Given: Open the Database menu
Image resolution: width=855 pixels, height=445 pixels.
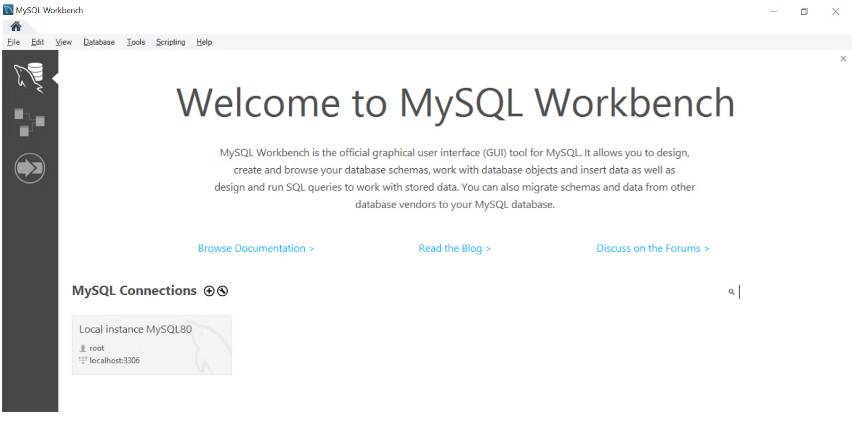Looking at the screenshot, I should (99, 42).
